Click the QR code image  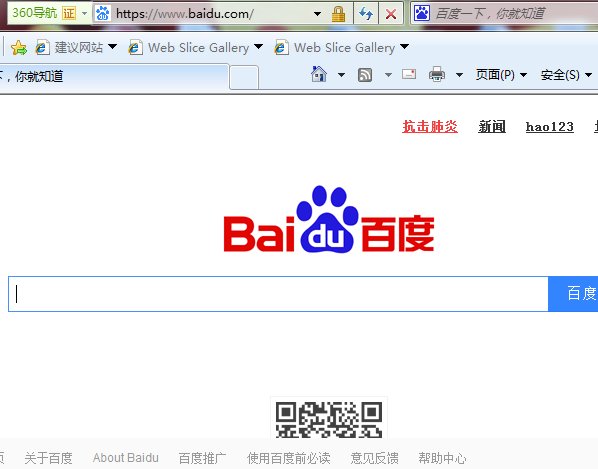329,419
